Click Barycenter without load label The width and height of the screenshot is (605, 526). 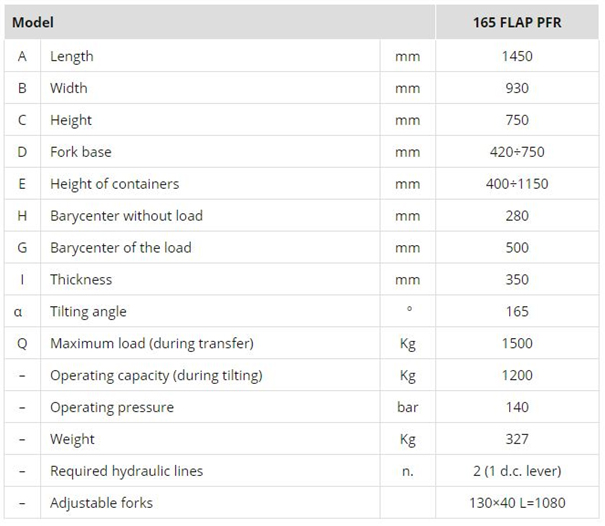[x=126, y=216]
